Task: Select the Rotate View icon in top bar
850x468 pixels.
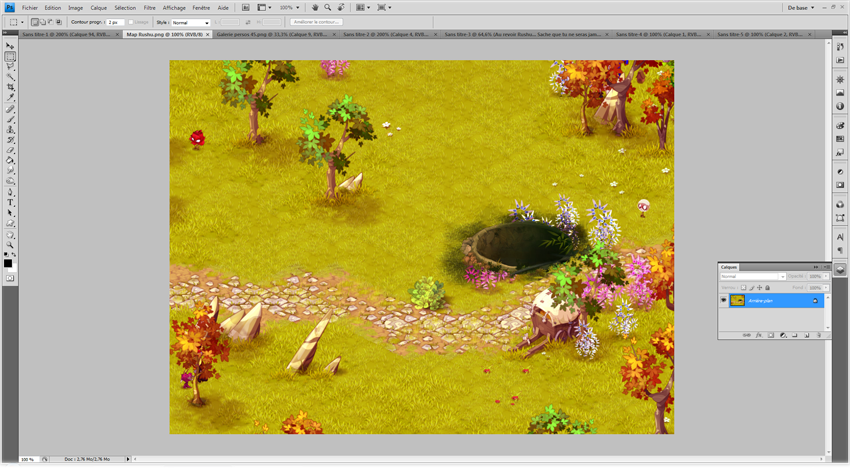Action: 341,8
